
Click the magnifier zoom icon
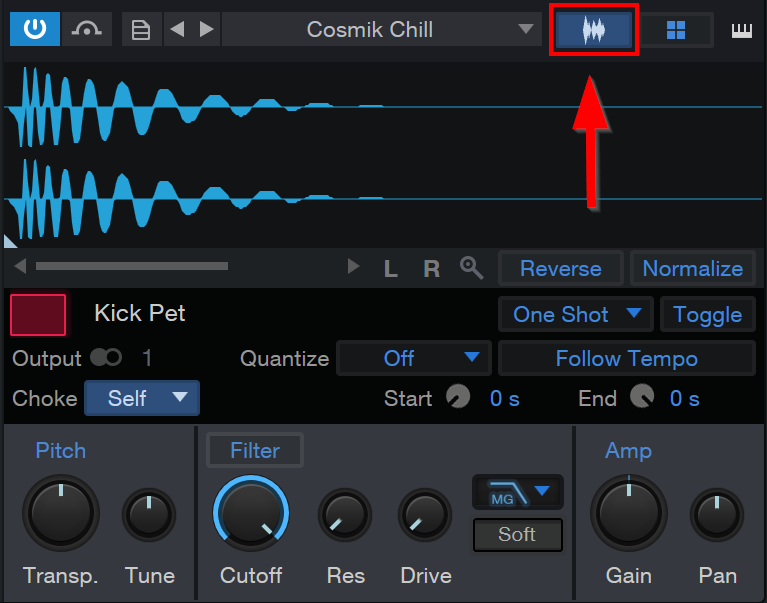point(471,268)
